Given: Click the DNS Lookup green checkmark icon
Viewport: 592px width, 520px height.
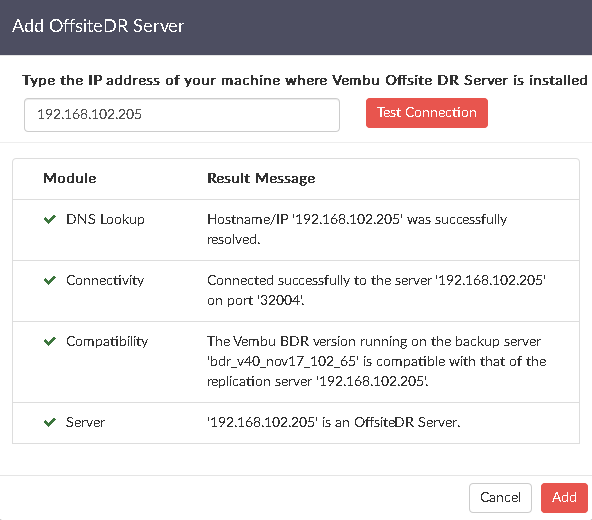Looking at the screenshot, I should click(x=50, y=219).
